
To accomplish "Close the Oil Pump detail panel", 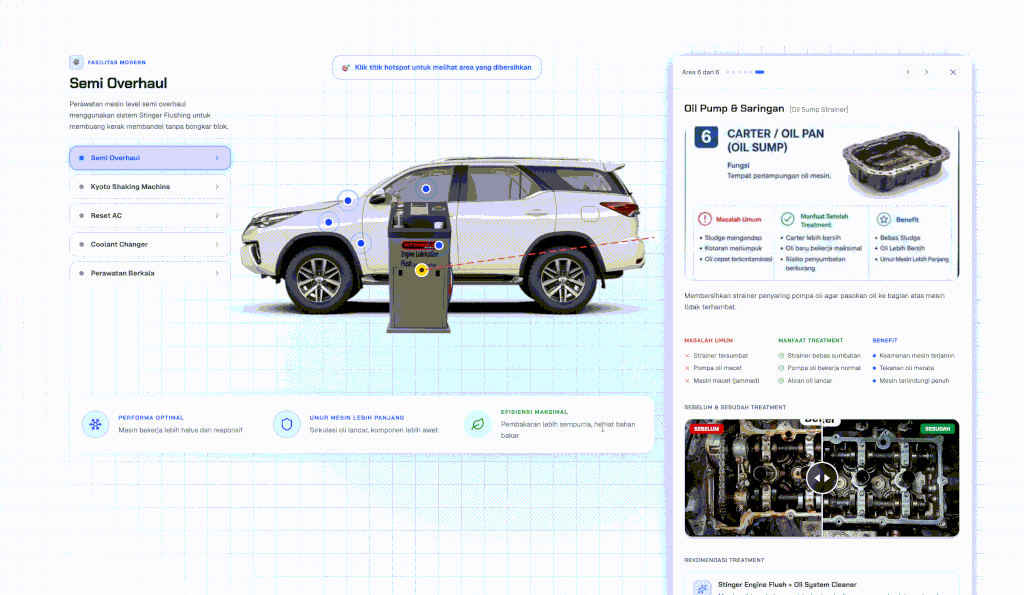I will click(x=953, y=72).
